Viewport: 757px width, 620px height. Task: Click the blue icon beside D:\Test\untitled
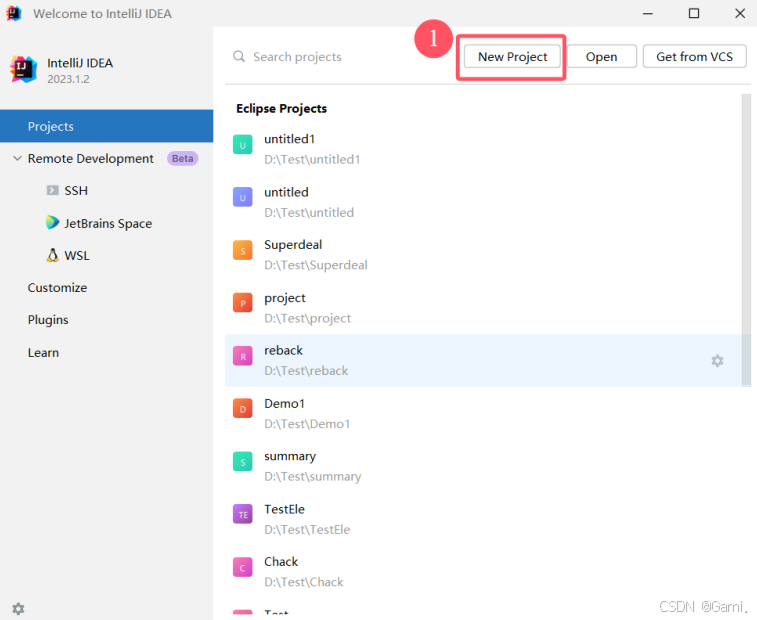[242, 197]
